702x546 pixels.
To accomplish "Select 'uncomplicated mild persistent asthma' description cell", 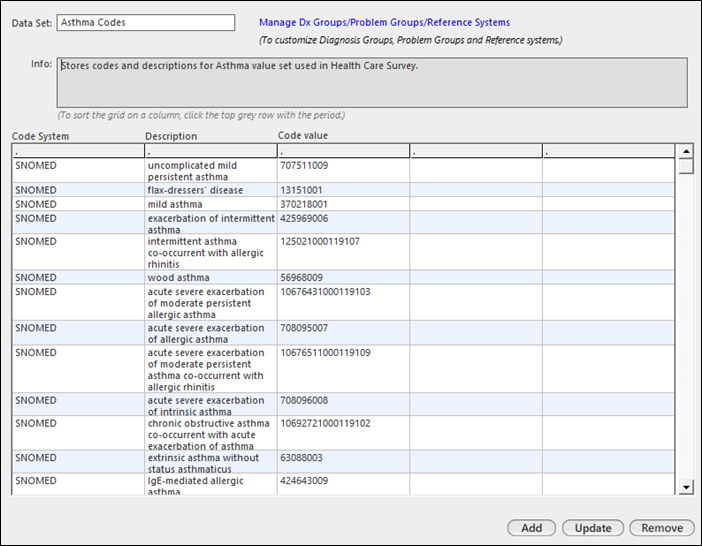I will pyautogui.click(x=211, y=171).
